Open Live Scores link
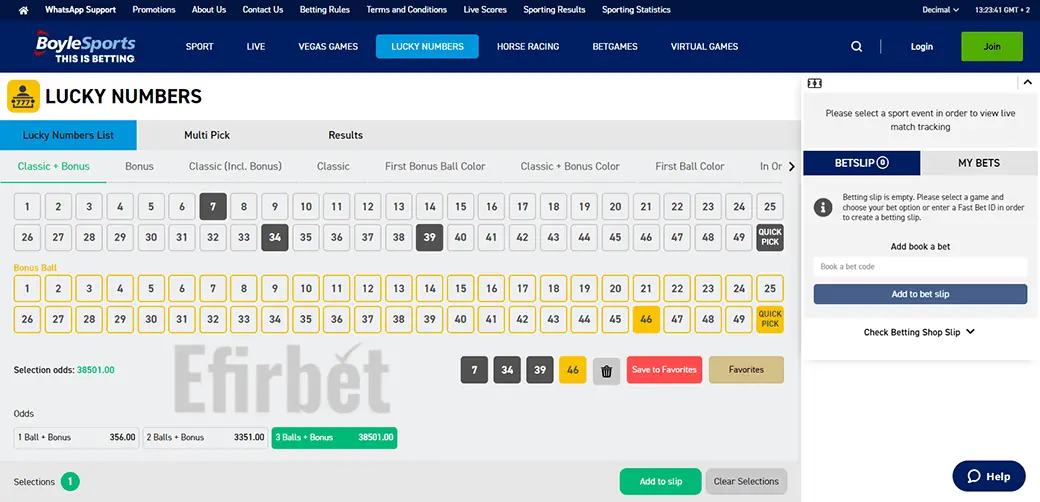This screenshot has width=1040, height=502. (485, 10)
